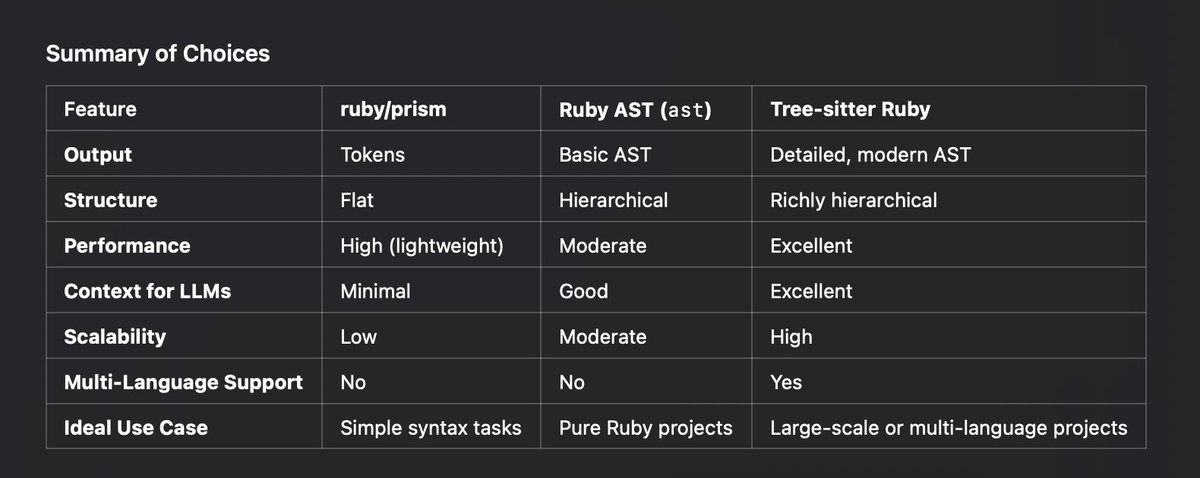Click the "Performance" row label
The height and width of the screenshot is (478, 1200).
coord(127,245)
